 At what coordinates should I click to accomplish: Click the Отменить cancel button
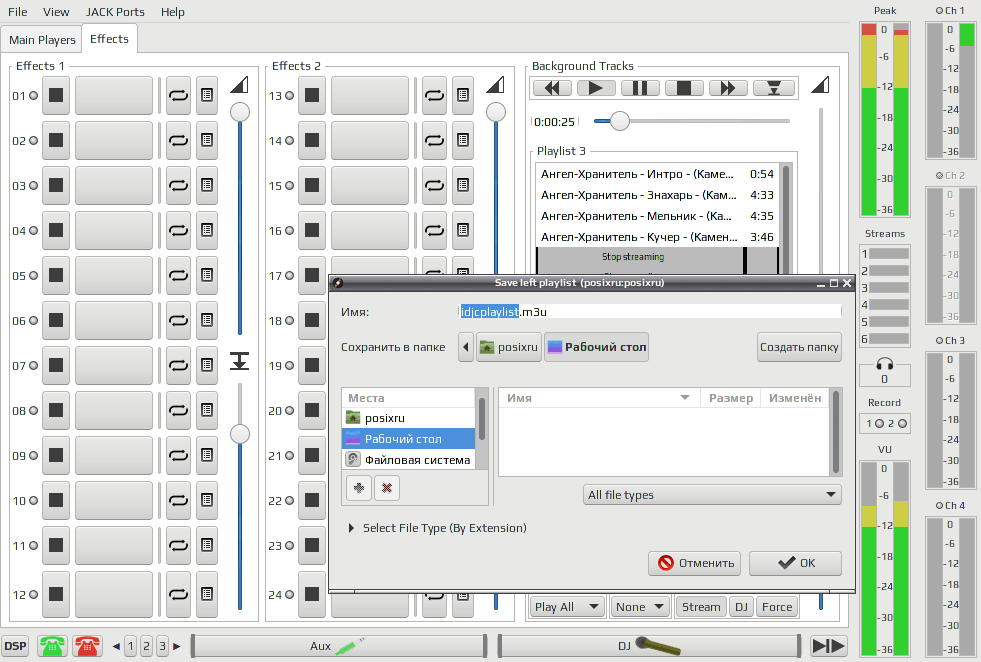click(x=695, y=563)
